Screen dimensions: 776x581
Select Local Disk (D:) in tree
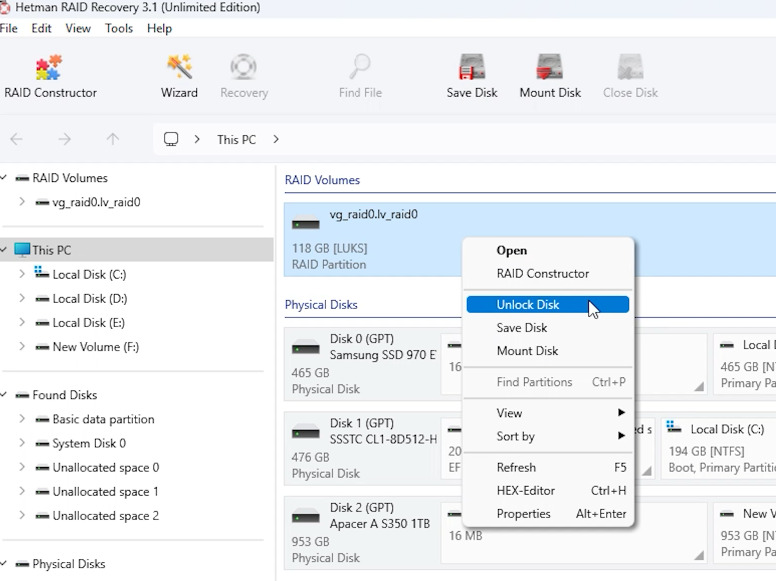(90, 298)
